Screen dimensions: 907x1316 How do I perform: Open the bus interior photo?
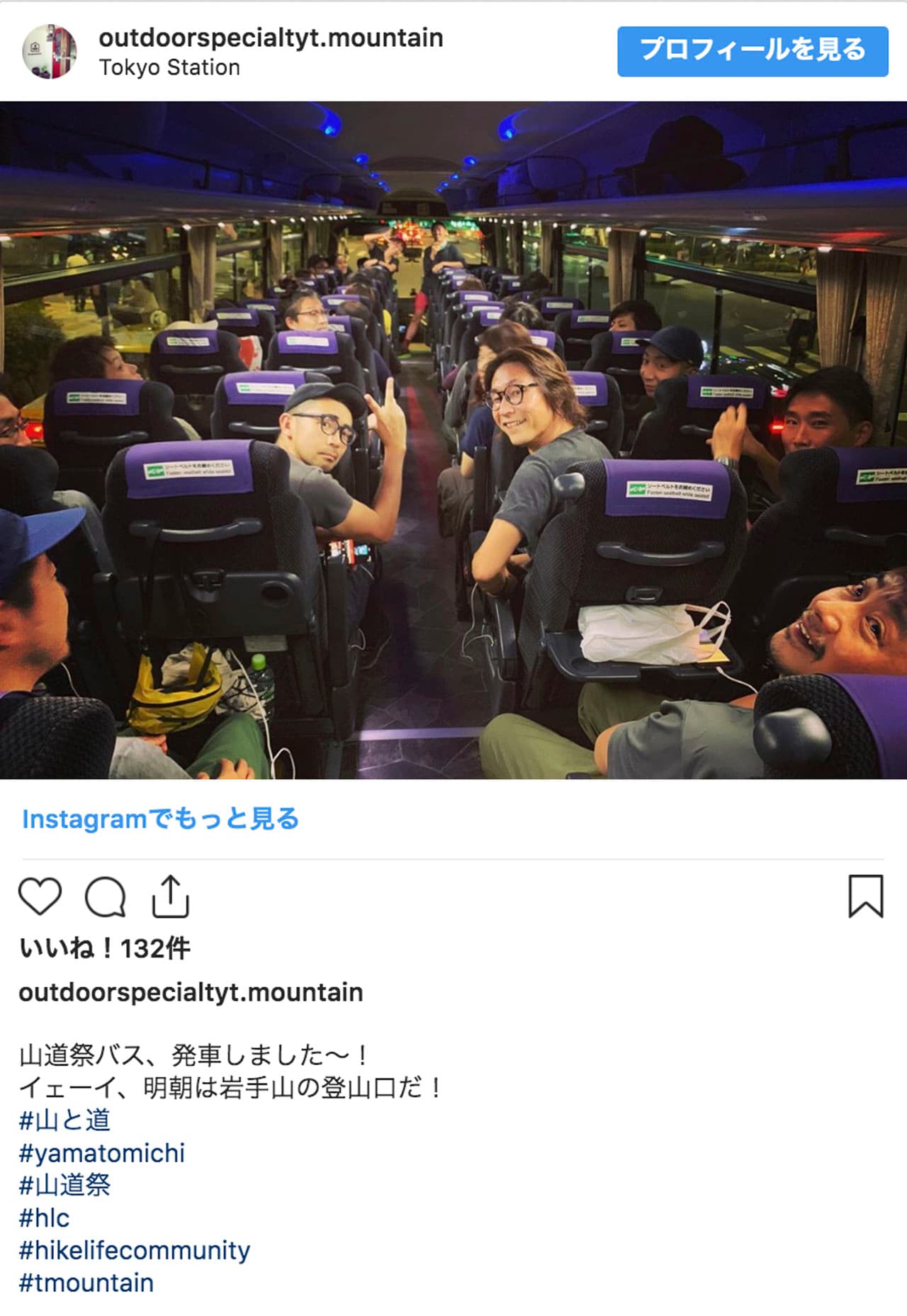[453, 440]
